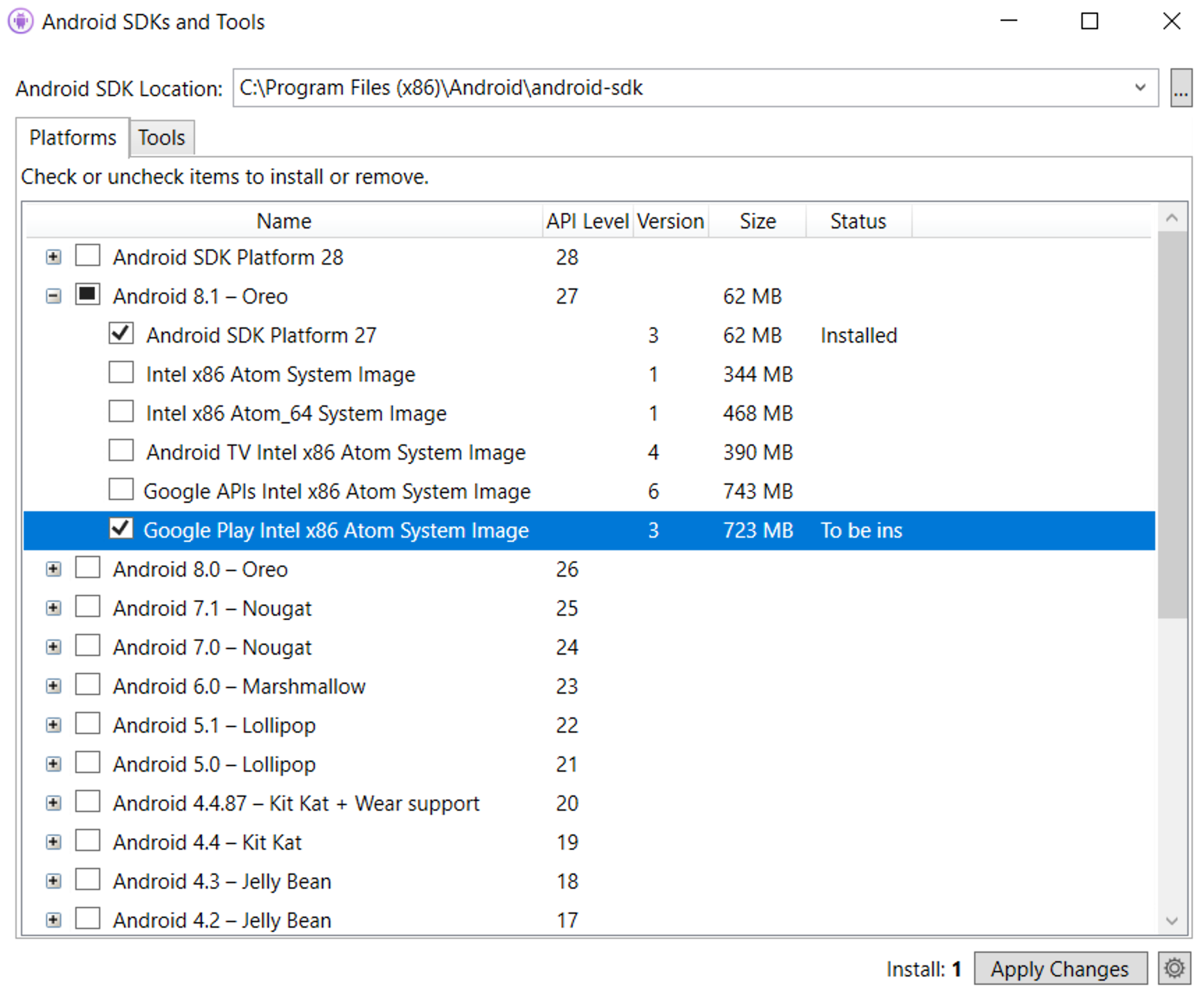Minimize the Android SDKs and Tools window

click(1008, 21)
